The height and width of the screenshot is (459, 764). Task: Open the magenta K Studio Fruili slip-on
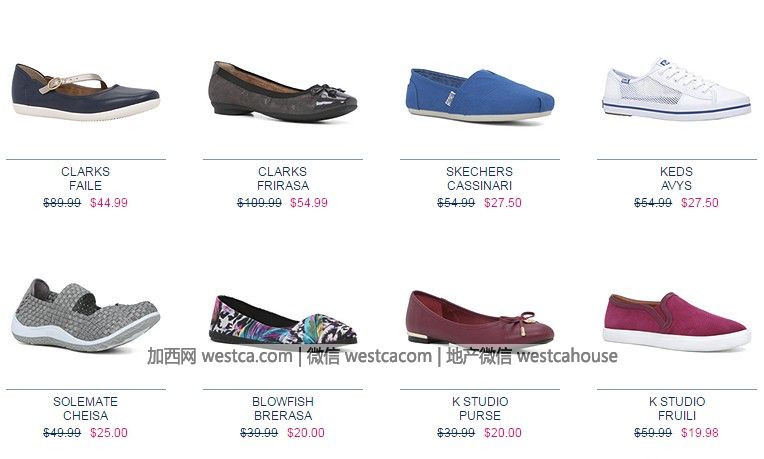tap(676, 322)
